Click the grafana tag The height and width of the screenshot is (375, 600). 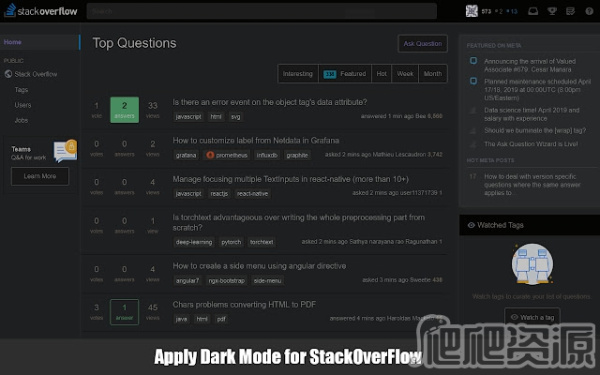pyautogui.click(x=186, y=155)
